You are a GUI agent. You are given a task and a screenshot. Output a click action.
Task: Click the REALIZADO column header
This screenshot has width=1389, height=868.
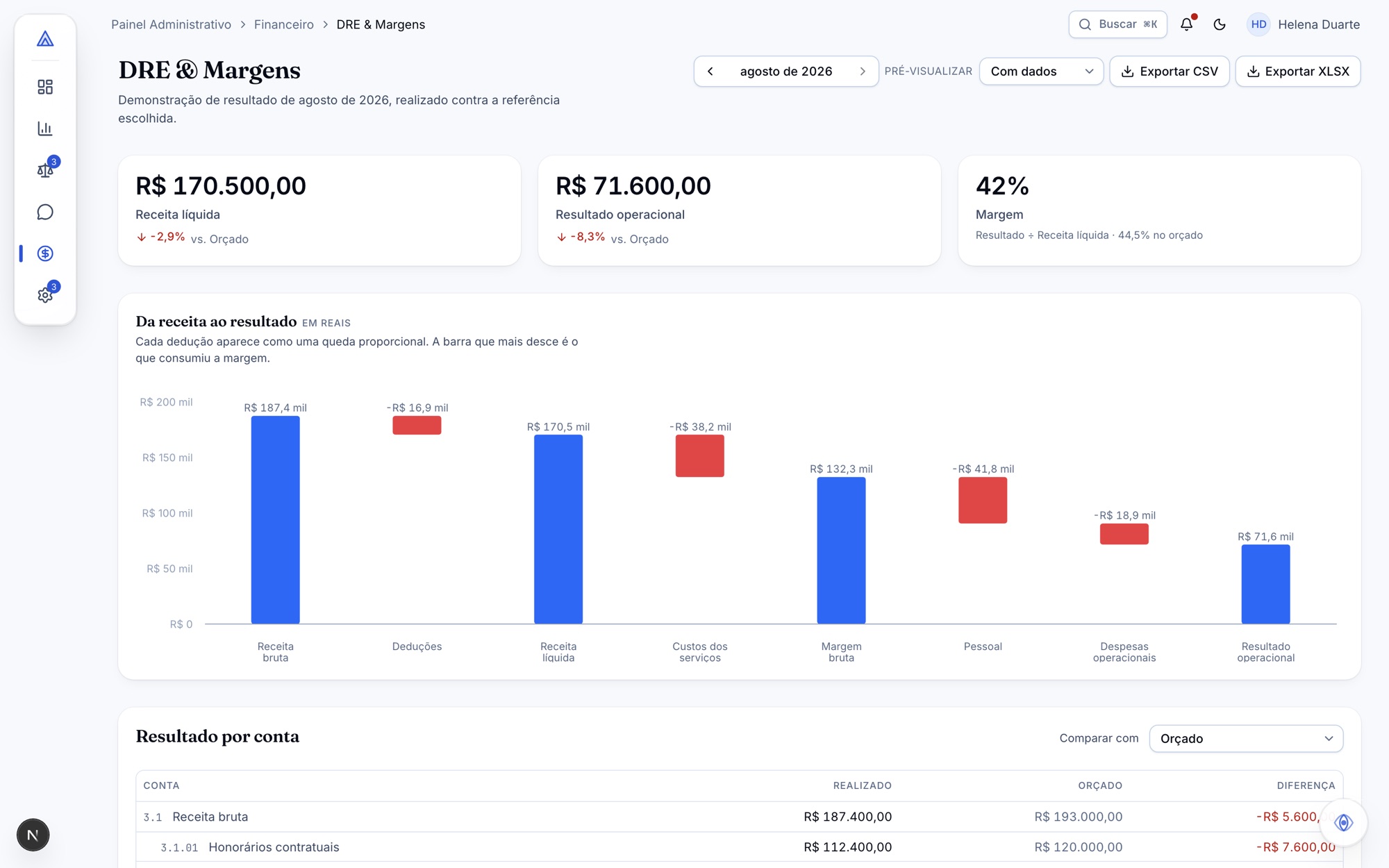[x=863, y=785]
